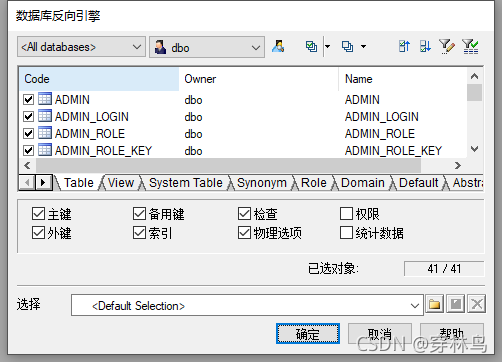The height and width of the screenshot is (362, 502).
Task: Click tab strip scroll left arrow
Action: tap(27, 183)
